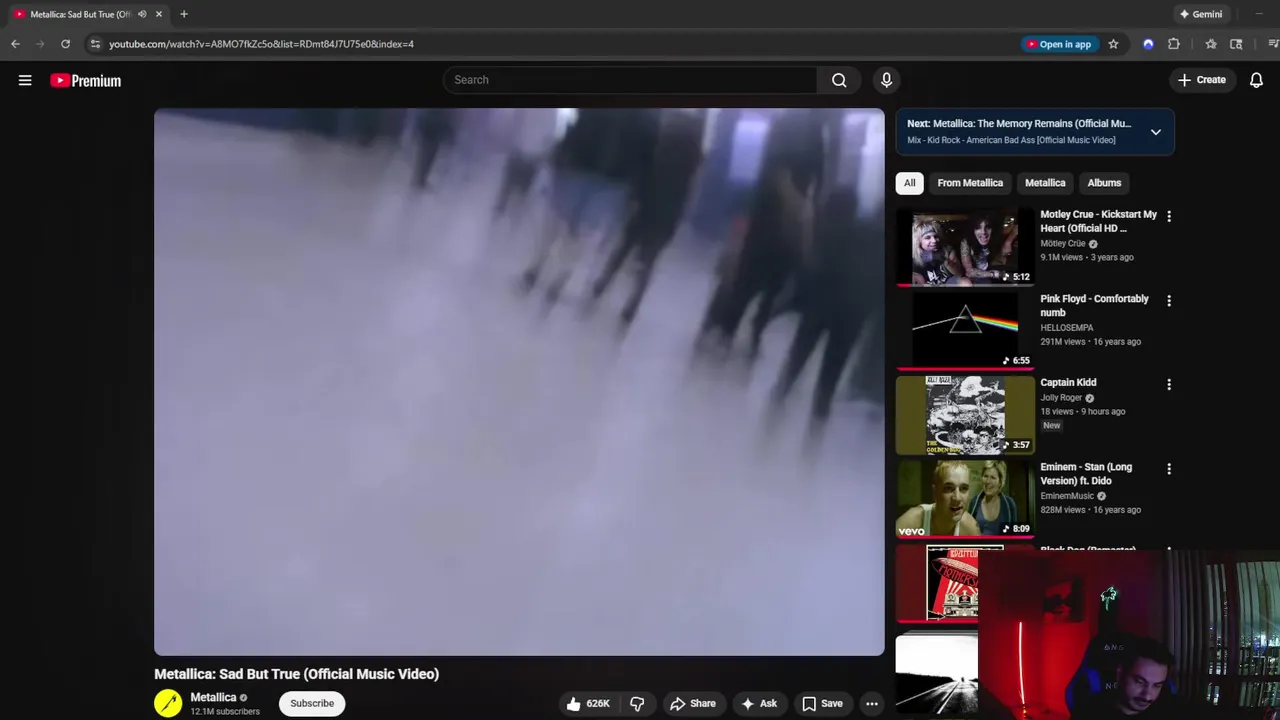Open the Ask AI feature
This screenshot has width=1280, height=720.
click(758, 704)
